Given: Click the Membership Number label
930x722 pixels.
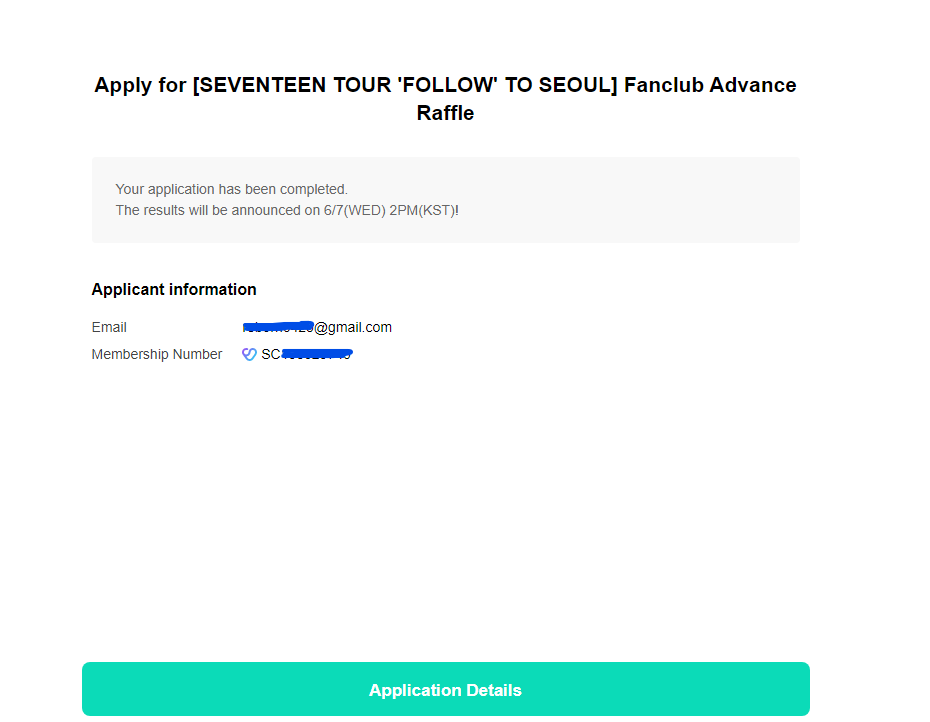Looking at the screenshot, I should tap(157, 354).
